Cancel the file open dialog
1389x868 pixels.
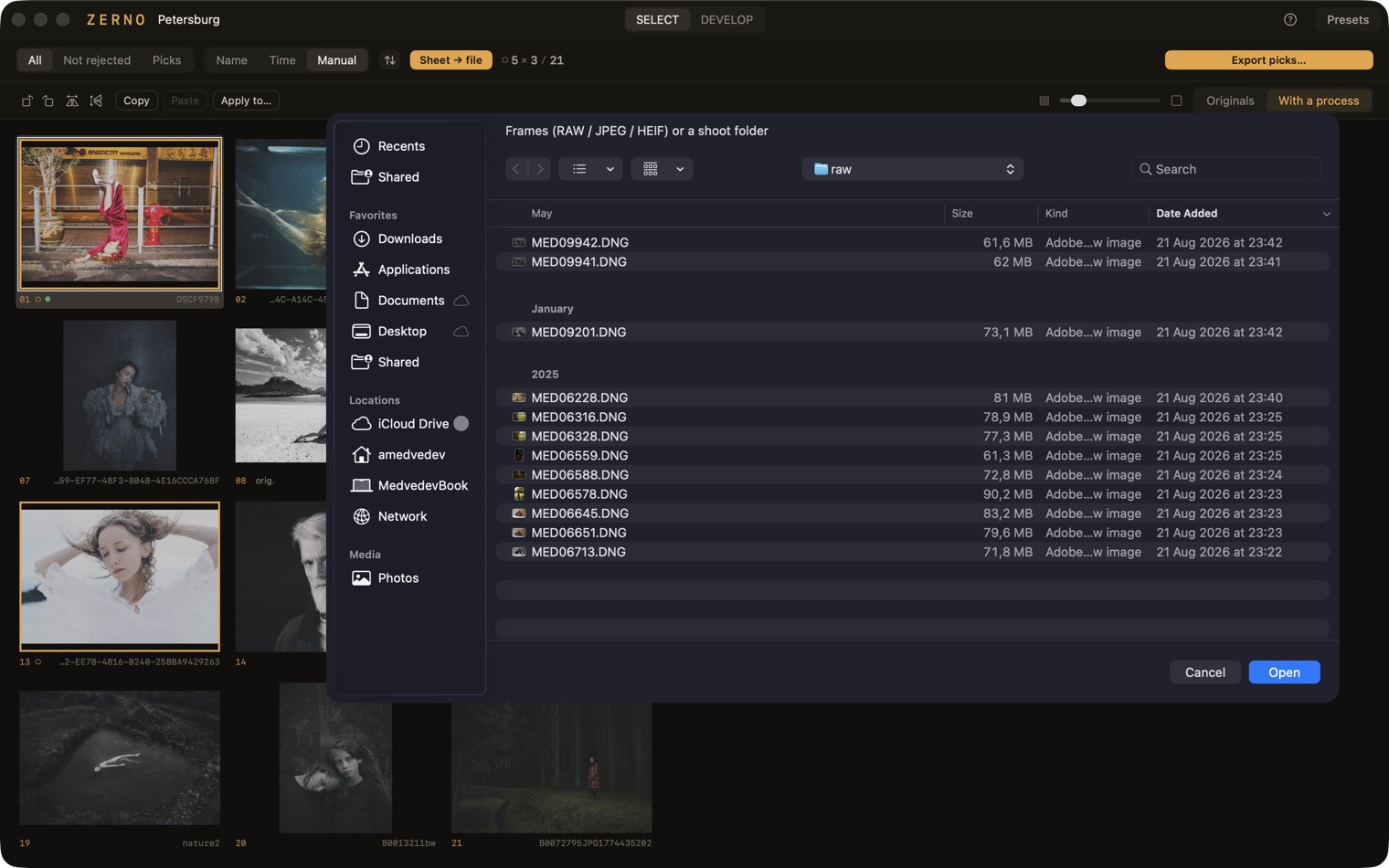click(1204, 672)
